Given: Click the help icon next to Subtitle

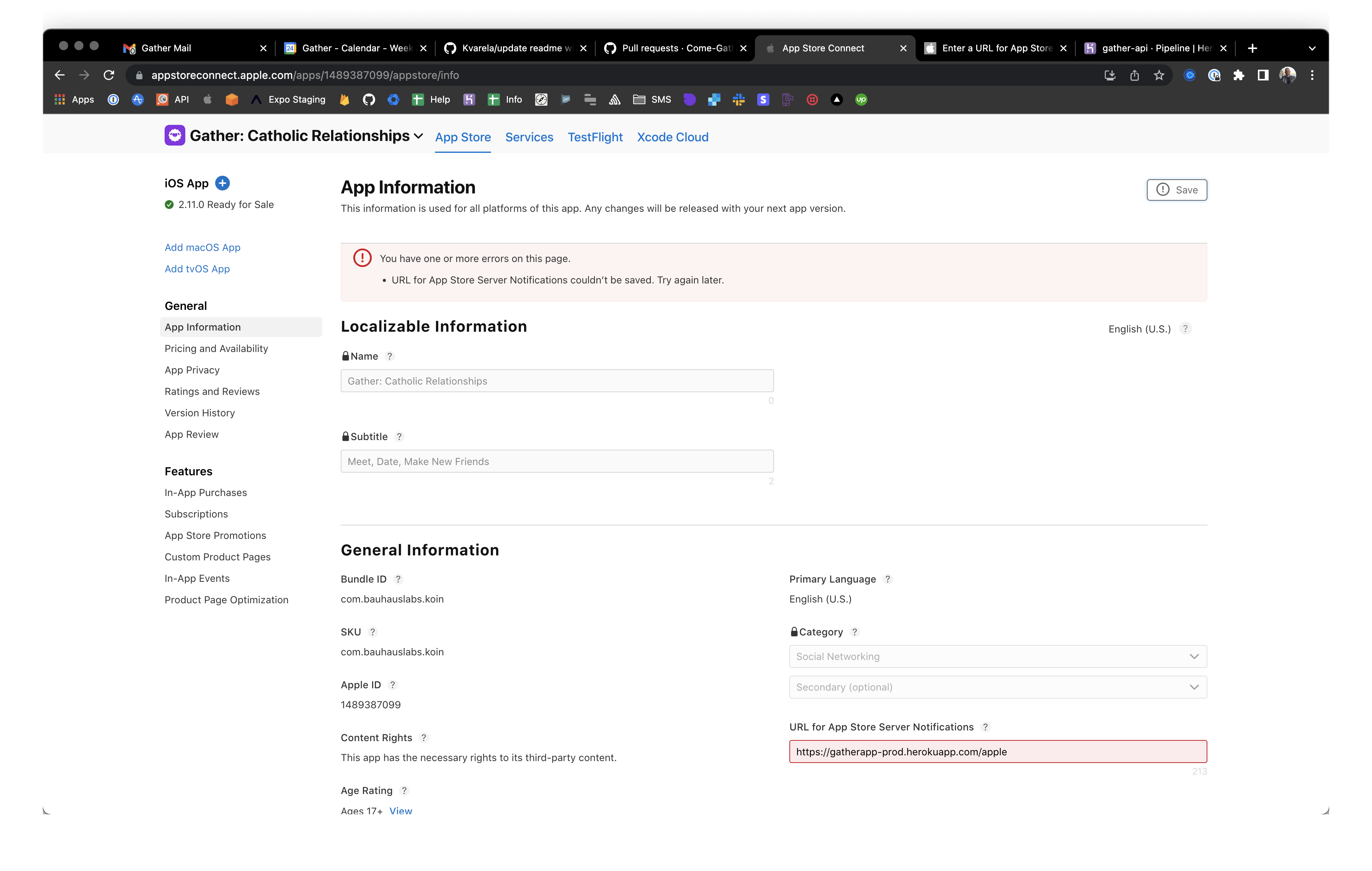Looking at the screenshot, I should point(399,436).
